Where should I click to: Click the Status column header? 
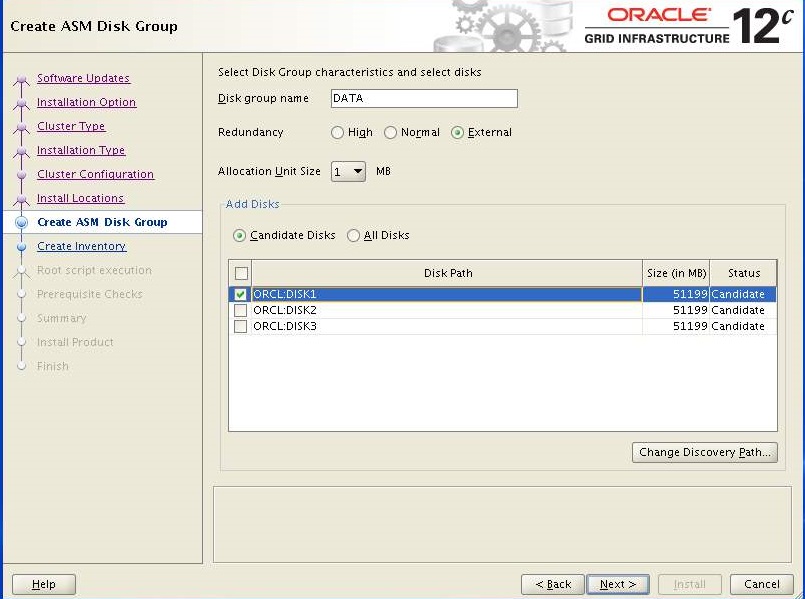click(743, 273)
